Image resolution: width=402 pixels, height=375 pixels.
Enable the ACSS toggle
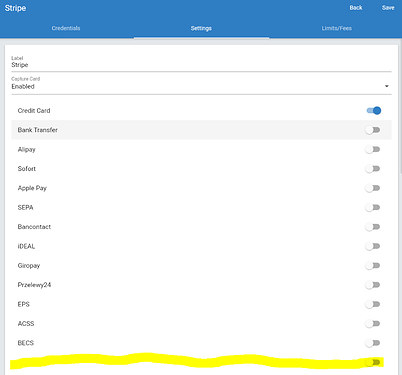point(372,323)
